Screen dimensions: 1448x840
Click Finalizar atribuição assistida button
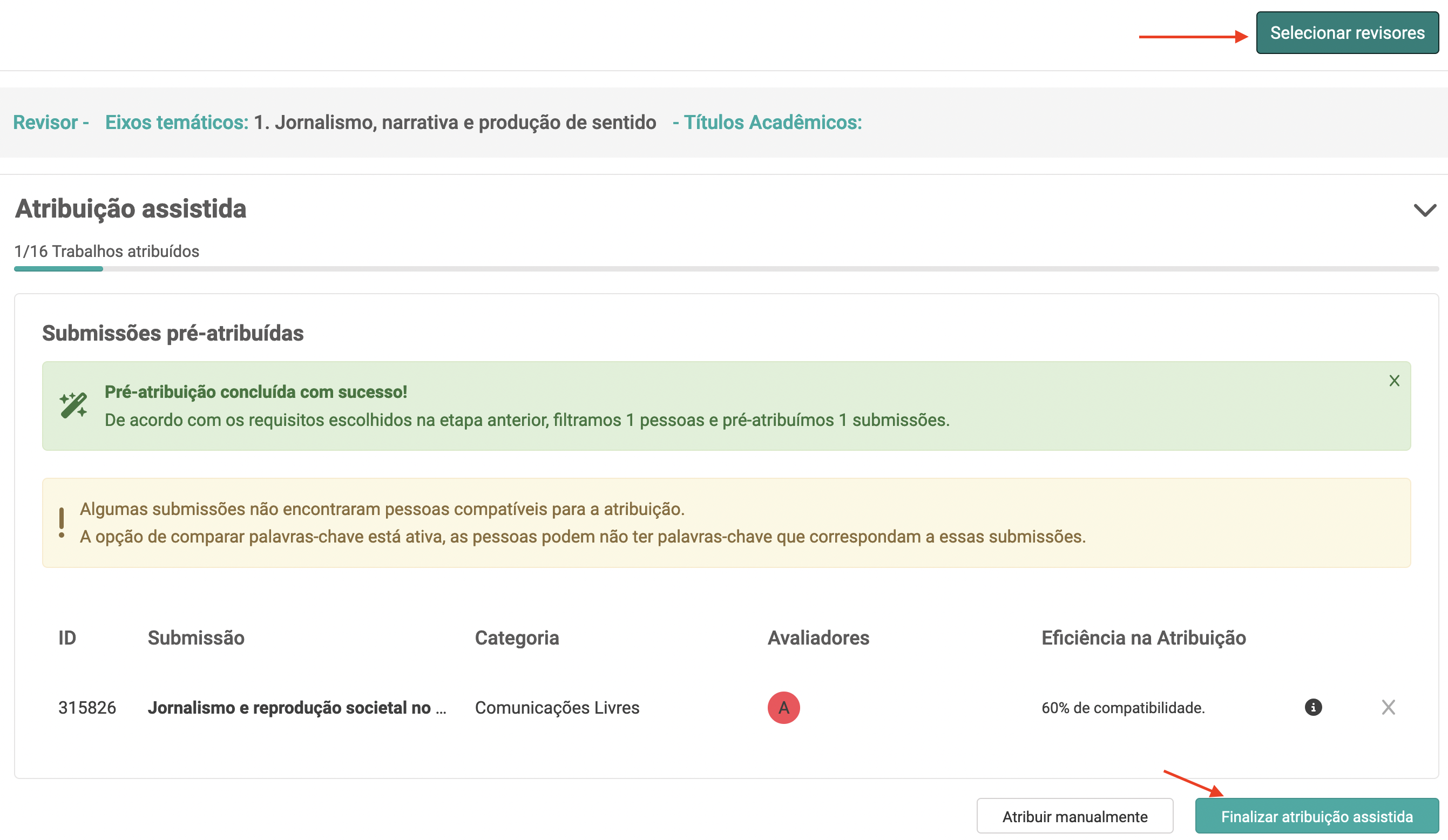pos(1316,816)
